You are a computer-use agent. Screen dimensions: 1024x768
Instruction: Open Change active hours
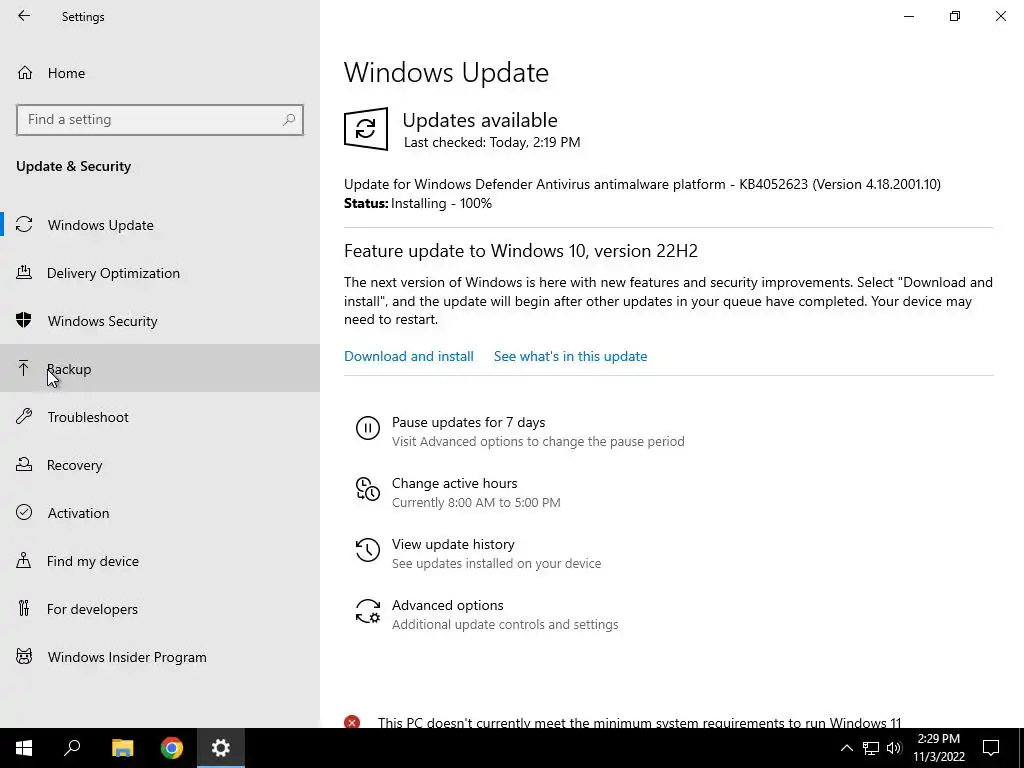click(455, 483)
